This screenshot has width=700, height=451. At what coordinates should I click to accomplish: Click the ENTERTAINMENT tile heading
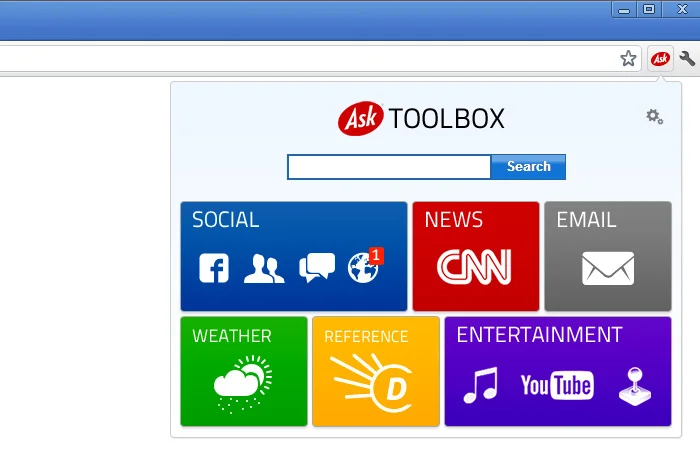click(x=539, y=335)
